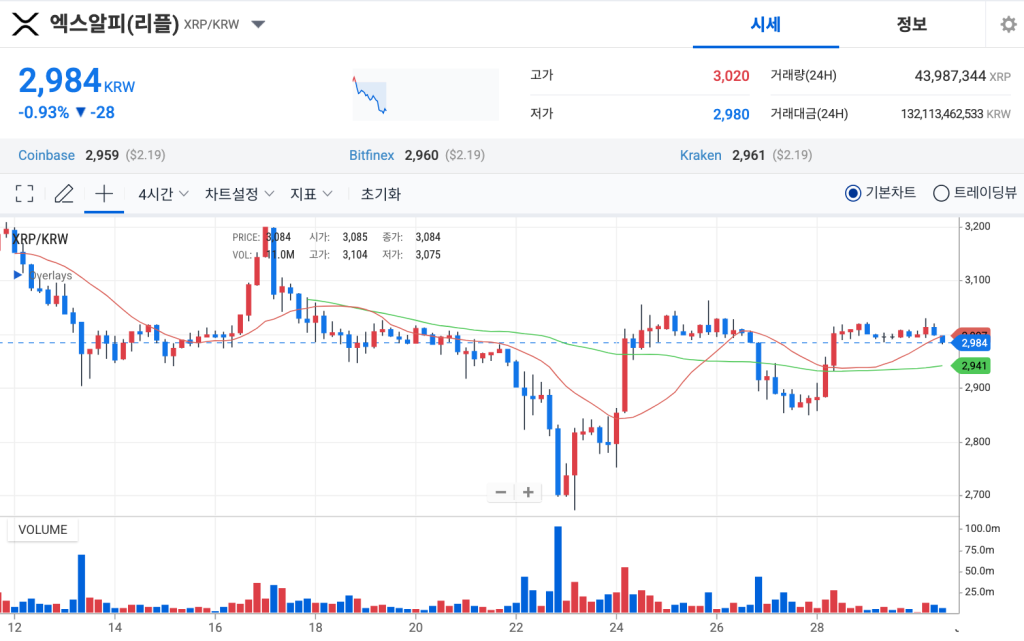
Task: Open the settings gear icon
Action: (1008, 24)
